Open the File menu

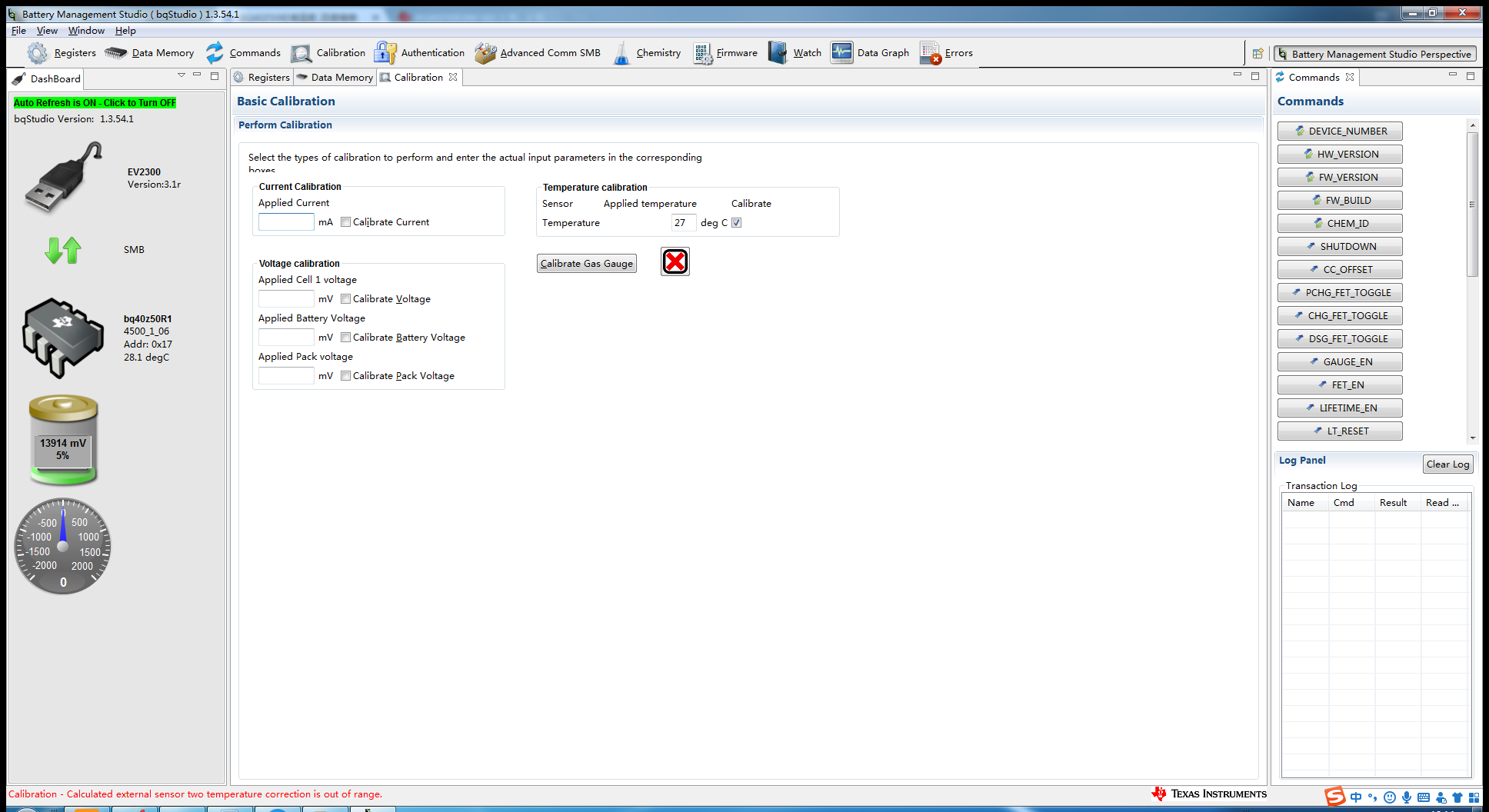[18, 31]
